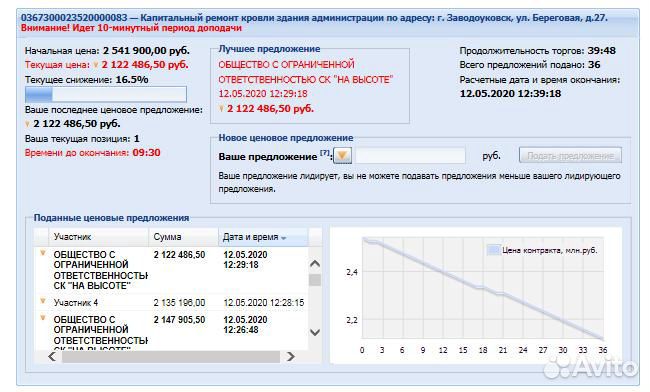Click the down arrow of the bids list scrollbar
Image resolution: width=650 pixels, height=392 pixels.
(315, 332)
